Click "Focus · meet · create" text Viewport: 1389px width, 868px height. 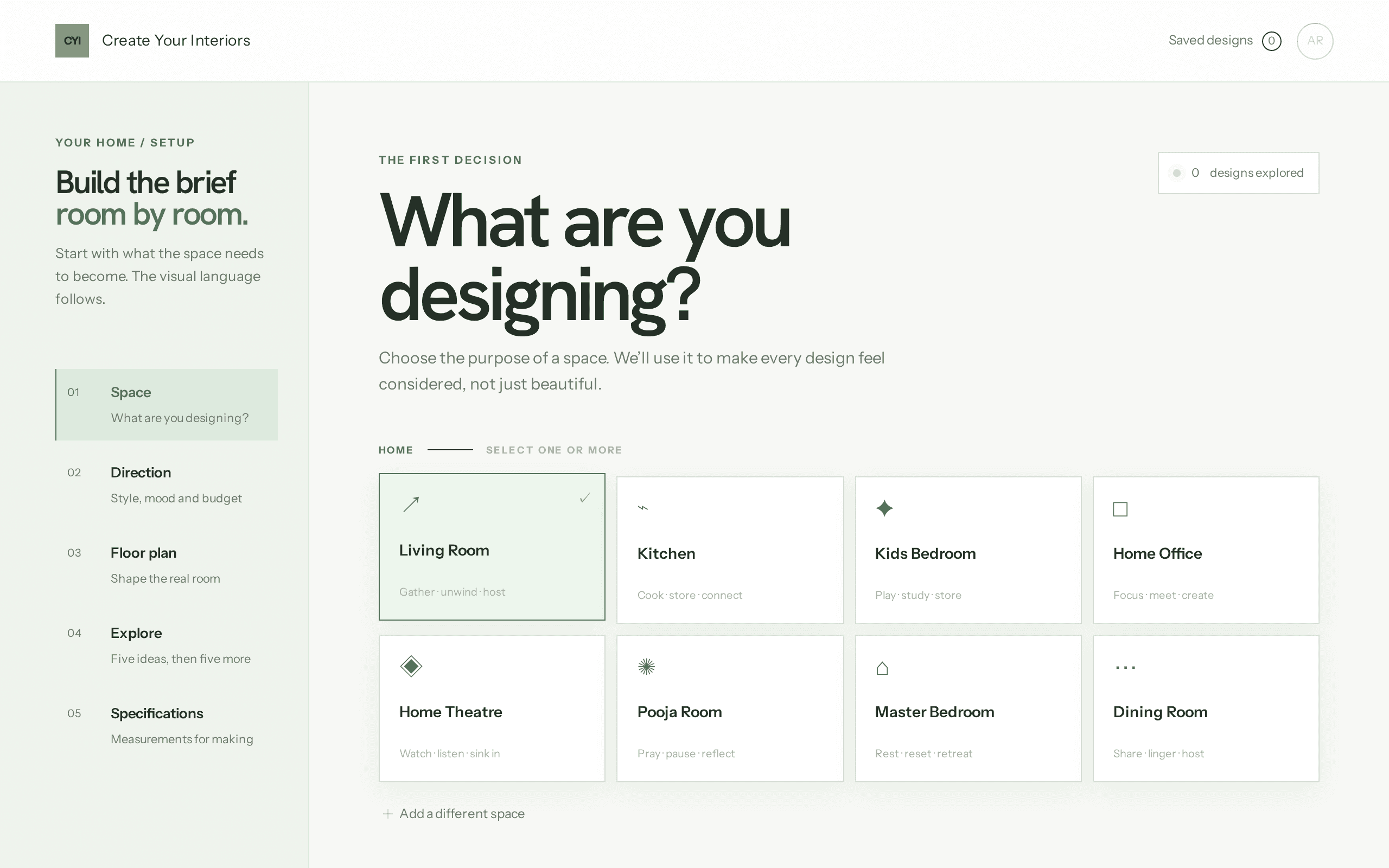click(x=1163, y=595)
